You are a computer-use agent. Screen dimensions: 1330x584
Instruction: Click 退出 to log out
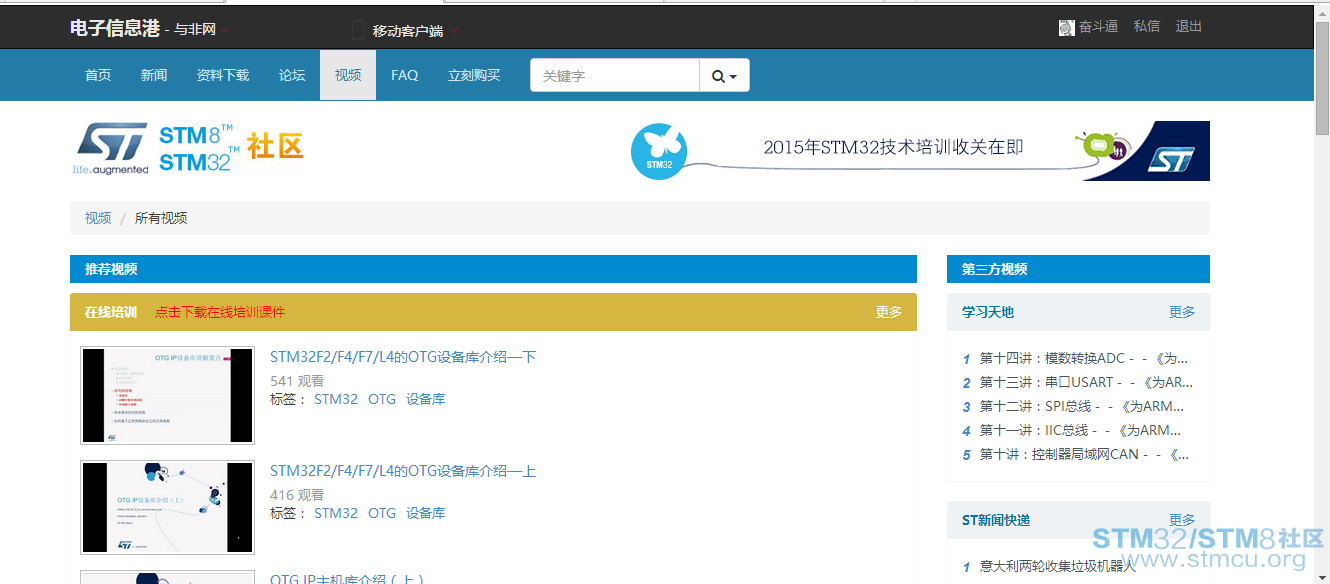(1189, 27)
